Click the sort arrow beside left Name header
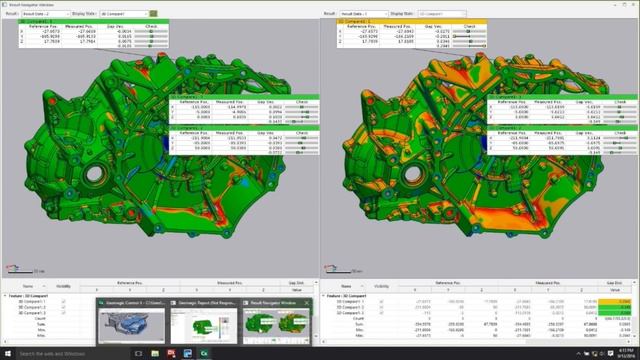 tap(44, 286)
